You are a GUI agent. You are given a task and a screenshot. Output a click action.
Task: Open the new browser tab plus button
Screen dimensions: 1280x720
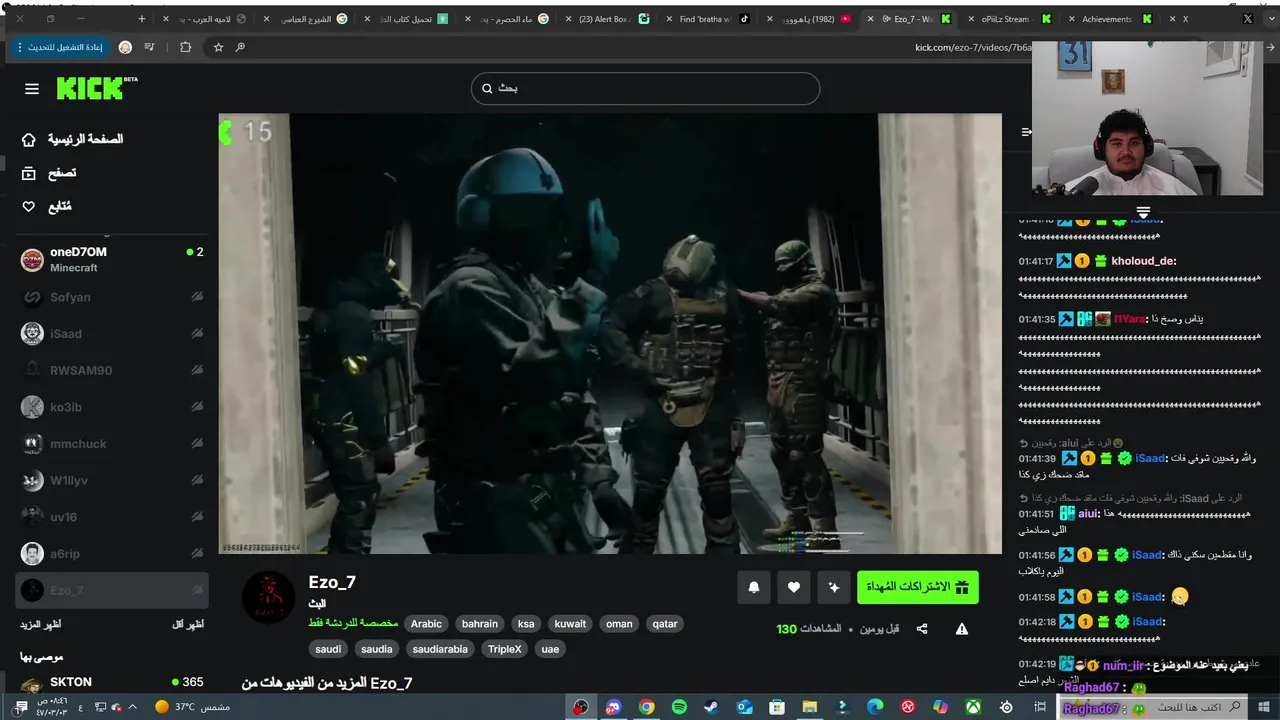(141, 19)
